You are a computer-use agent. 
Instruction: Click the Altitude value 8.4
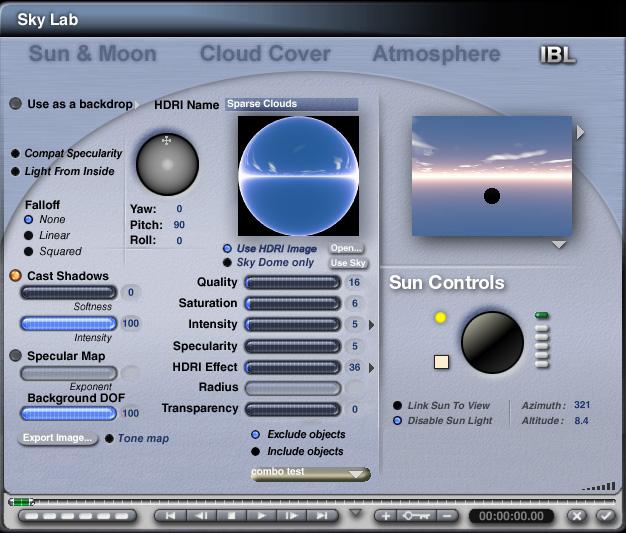point(581,420)
